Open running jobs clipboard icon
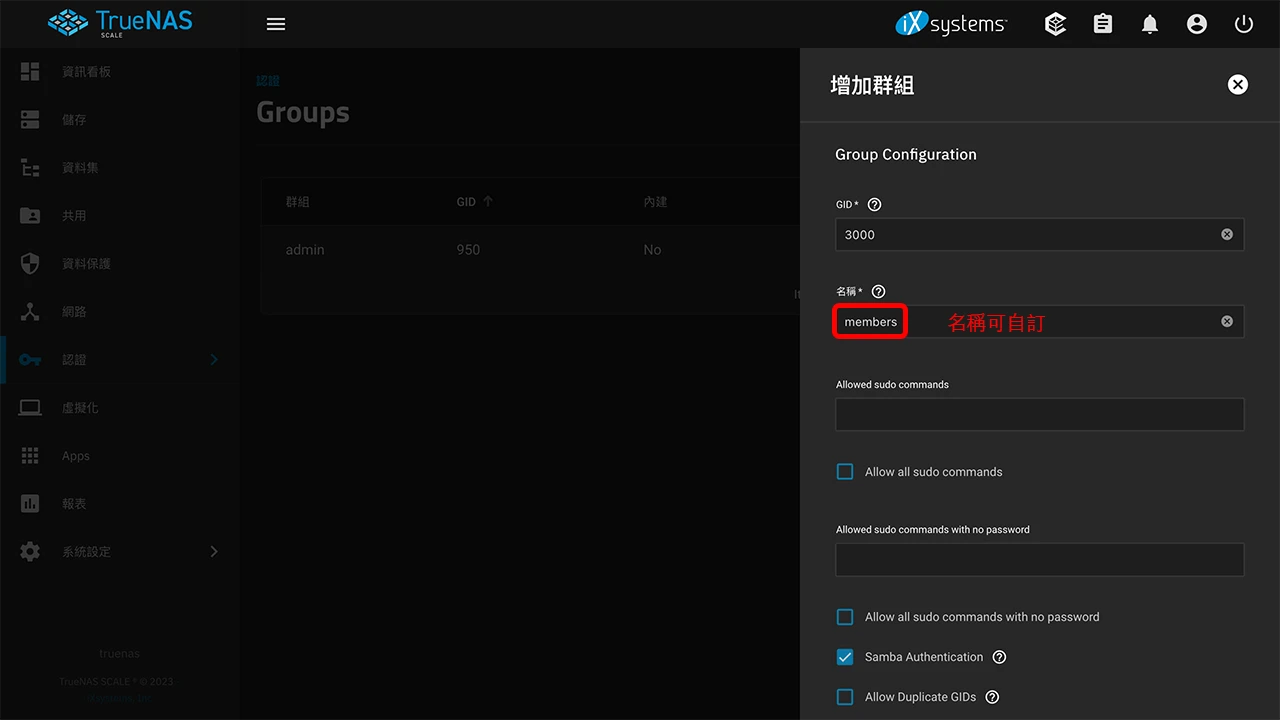 [x=1102, y=23]
